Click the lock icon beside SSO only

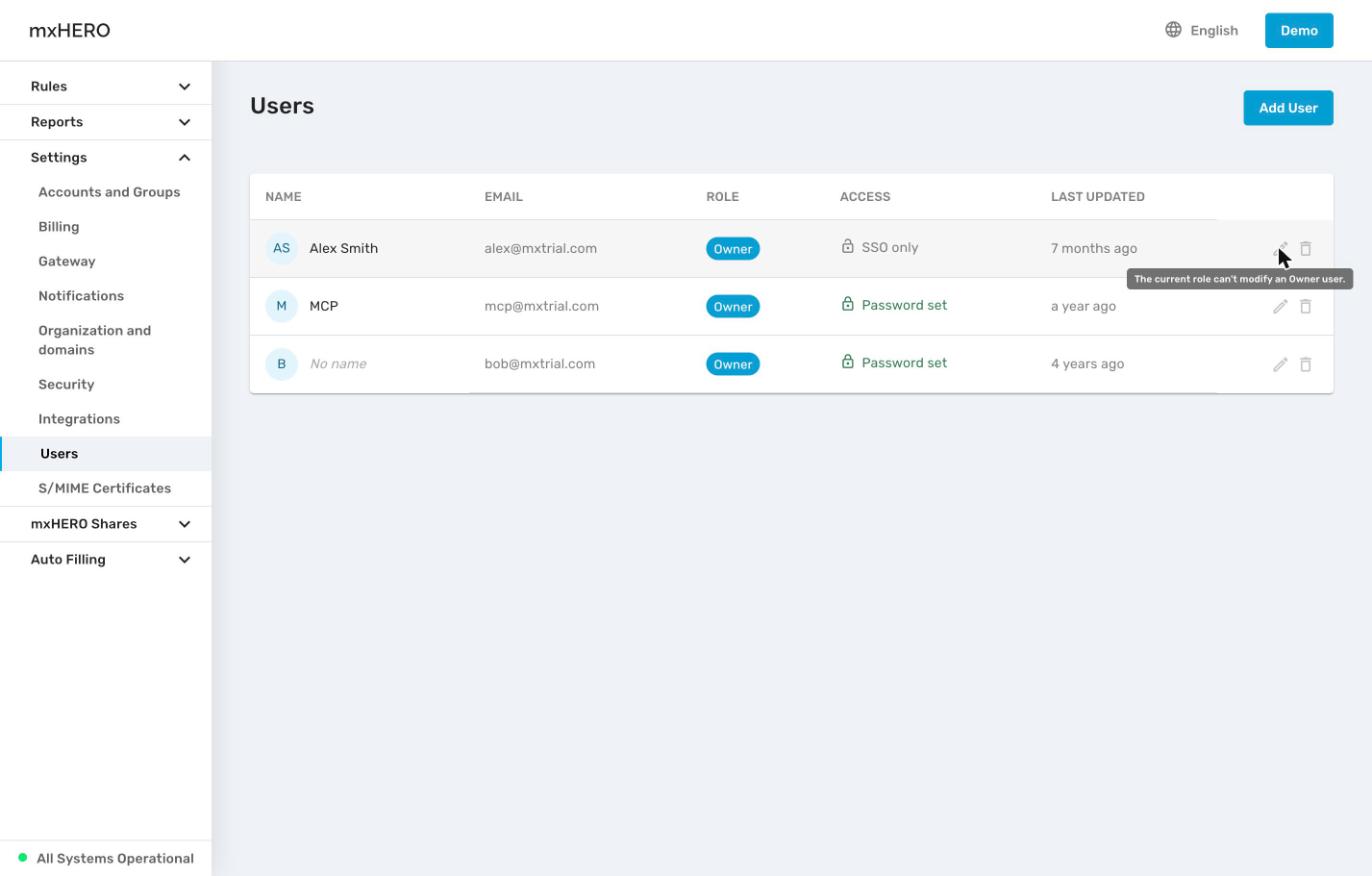coord(847,247)
